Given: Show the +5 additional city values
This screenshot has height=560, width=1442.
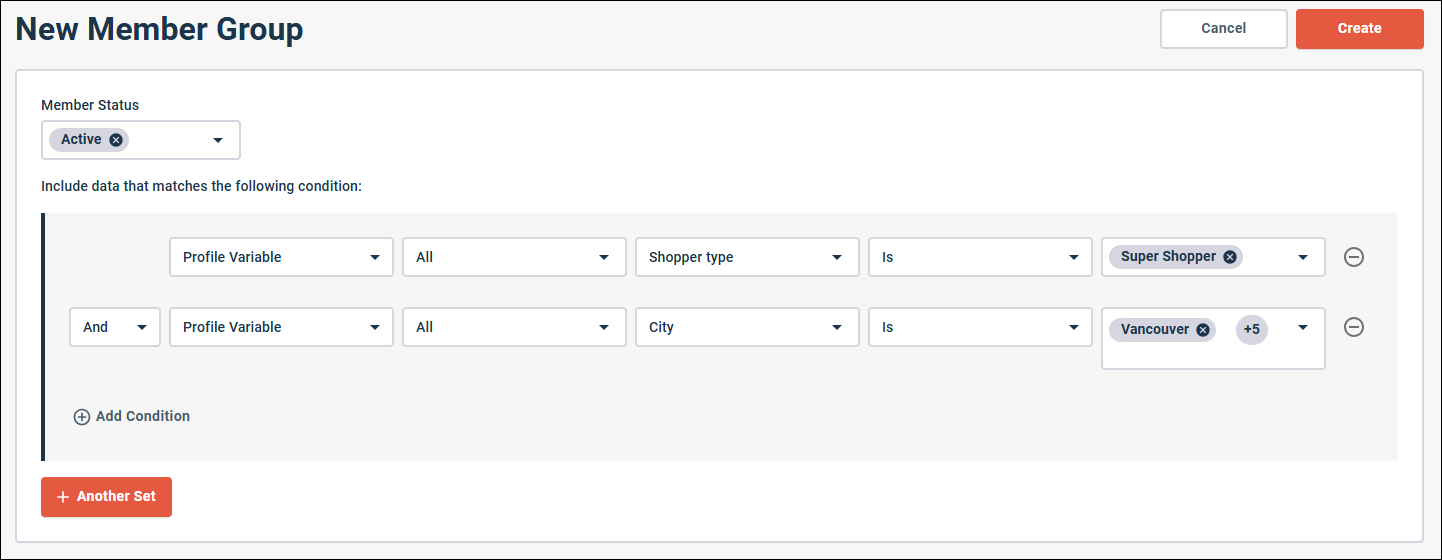Looking at the screenshot, I should (1251, 329).
